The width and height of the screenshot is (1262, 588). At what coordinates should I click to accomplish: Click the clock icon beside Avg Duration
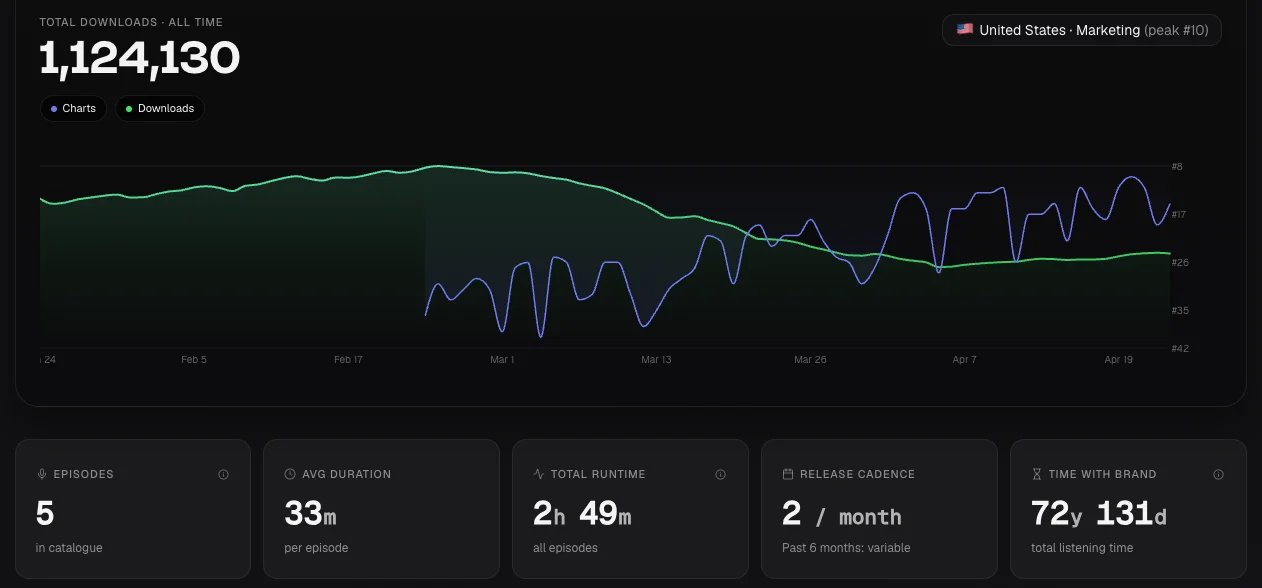pyautogui.click(x=290, y=474)
